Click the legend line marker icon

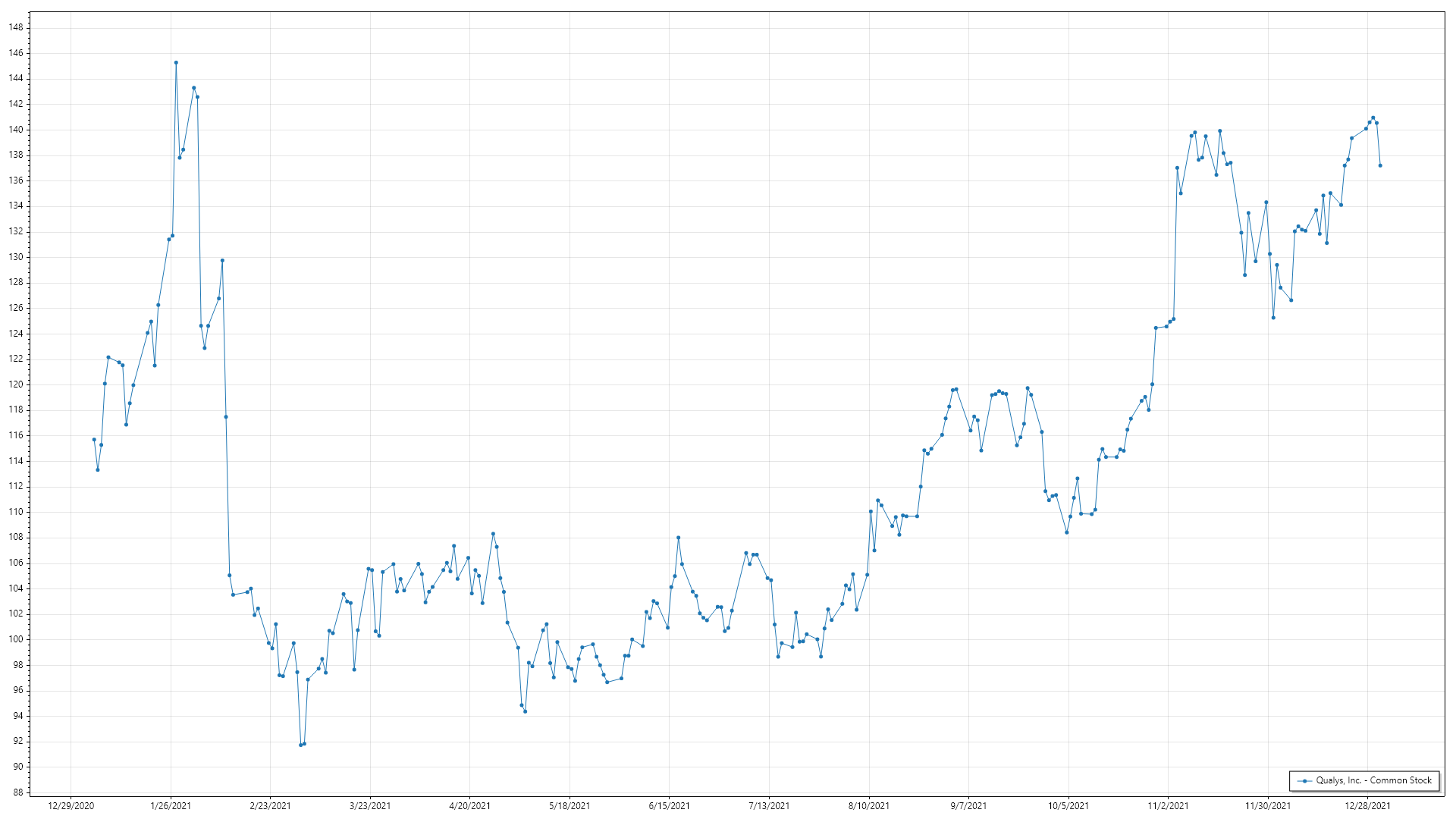[1304, 781]
